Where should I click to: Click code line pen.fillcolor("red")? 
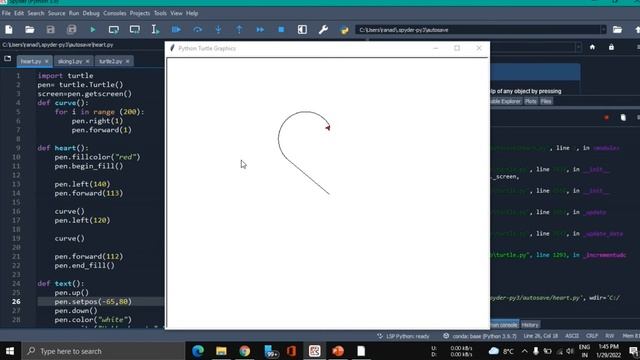[97, 157]
